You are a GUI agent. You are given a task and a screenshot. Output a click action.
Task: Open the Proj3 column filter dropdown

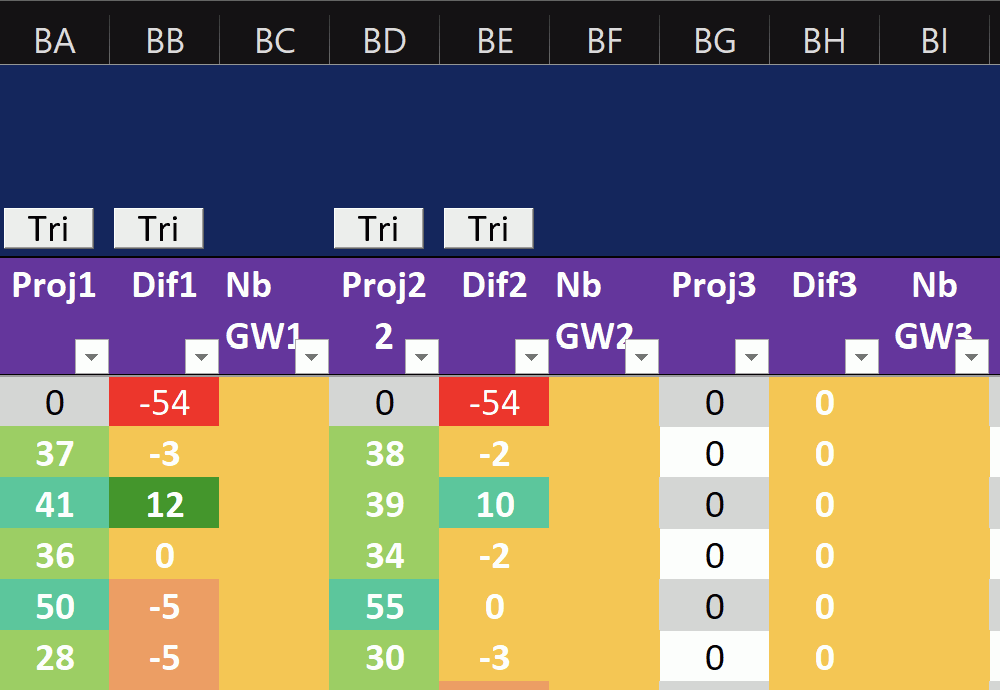click(752, 356)
